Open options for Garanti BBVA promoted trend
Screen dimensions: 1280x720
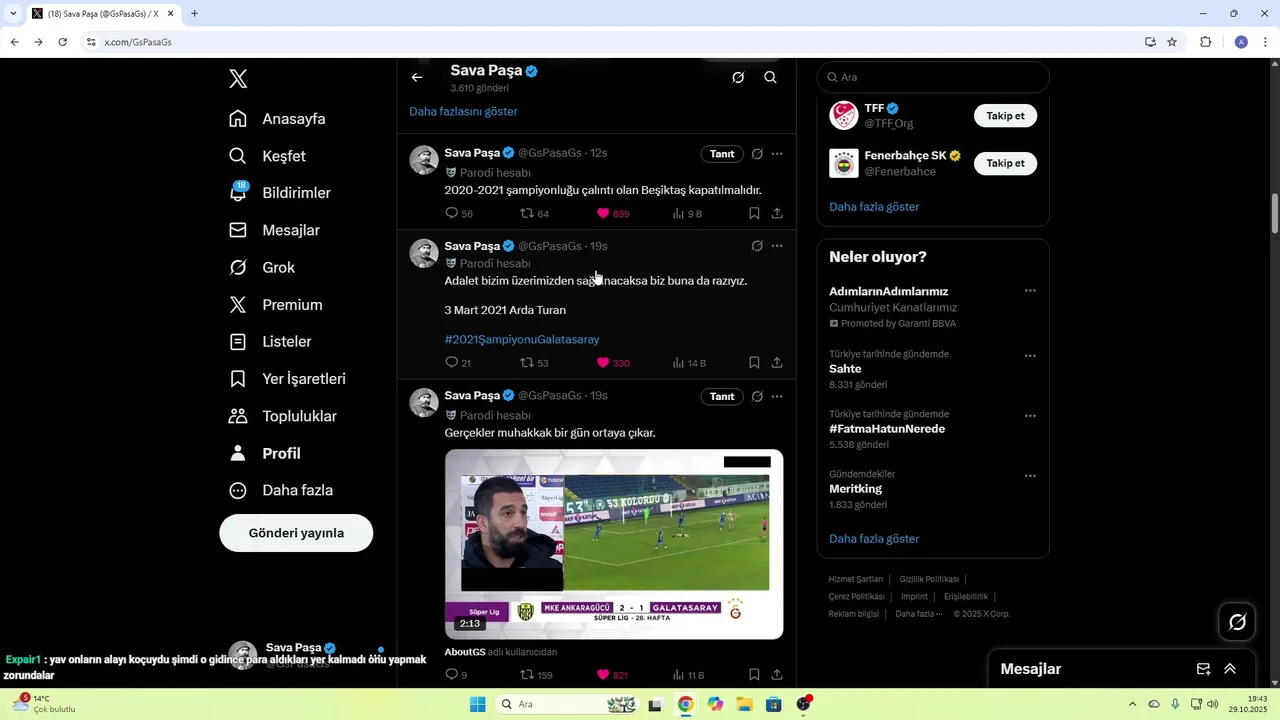[x=1030, y=291]
